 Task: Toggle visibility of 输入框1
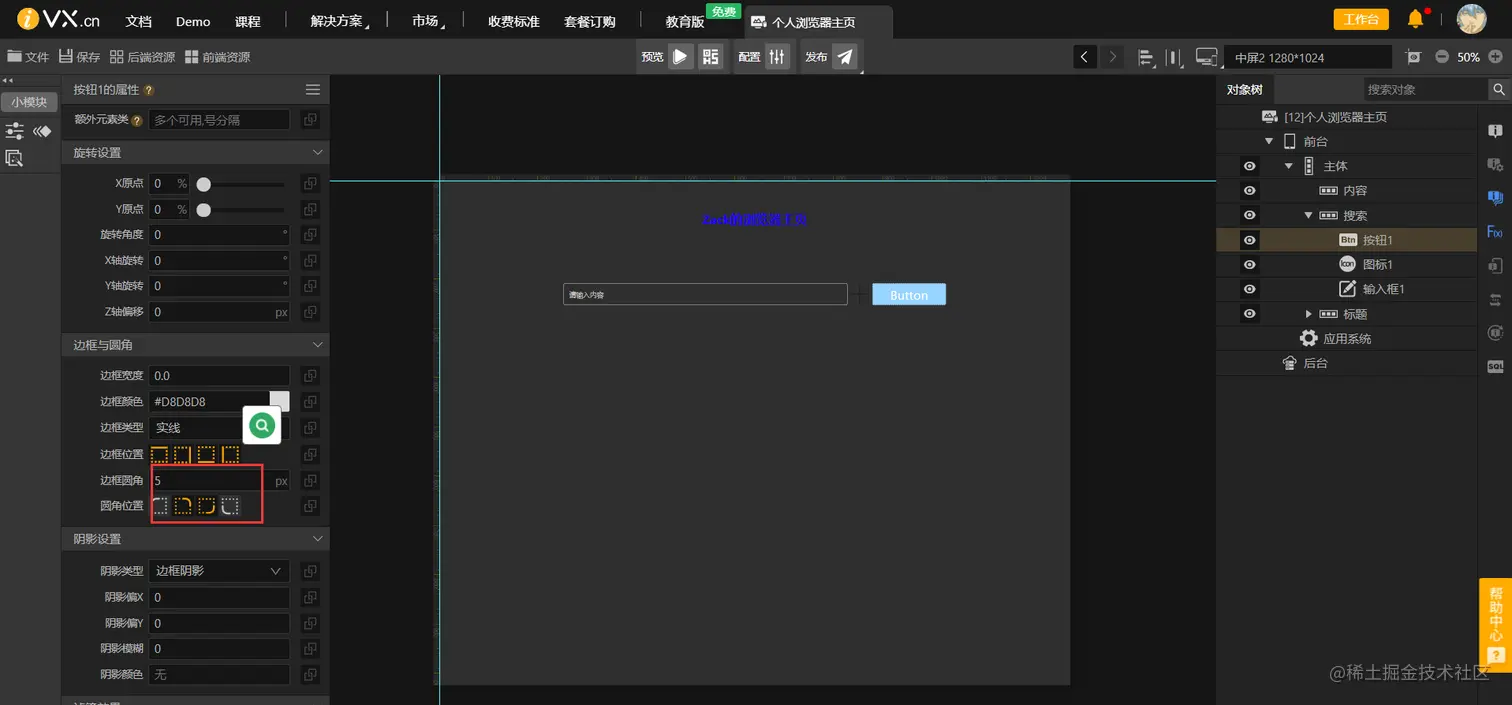pos(1249,289)
